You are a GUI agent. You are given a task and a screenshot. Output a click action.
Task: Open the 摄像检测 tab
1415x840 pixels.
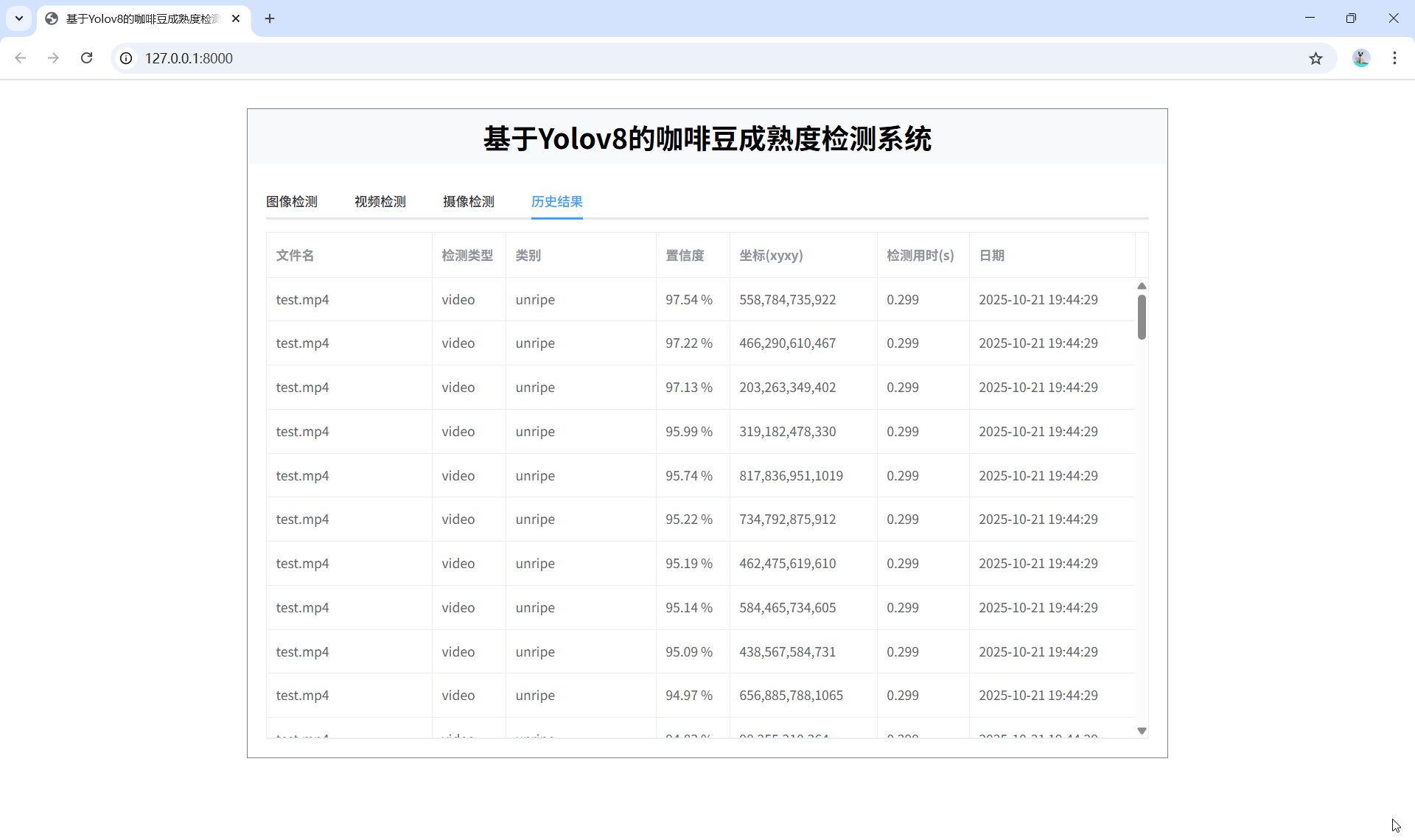click(469, 201)
